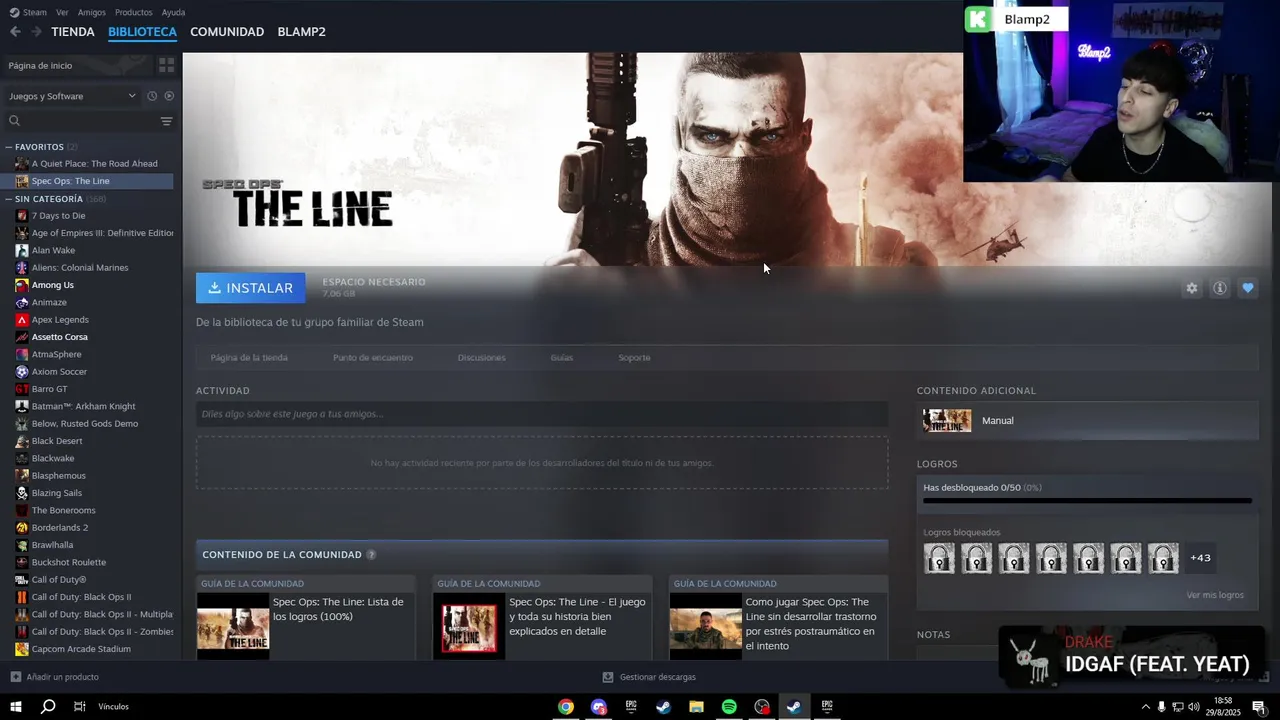Open Windows taskbar search
Screen dimensions: 1280x720
click(x=48, y=707)
